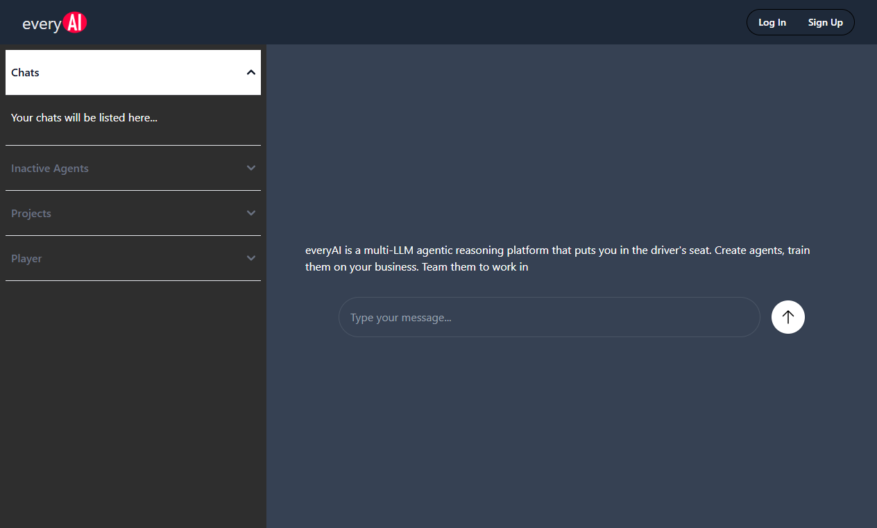The image size is (877, 528).
Task: Select the Player section label
Action: coord(26,258)
